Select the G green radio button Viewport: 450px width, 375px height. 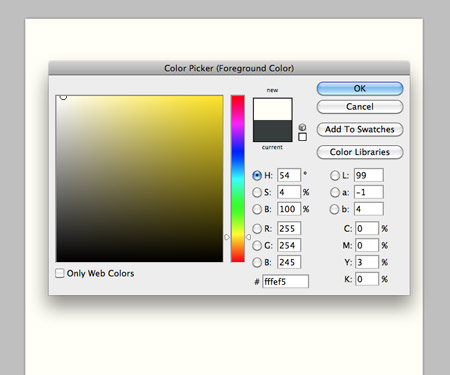(x=257, y=246)
